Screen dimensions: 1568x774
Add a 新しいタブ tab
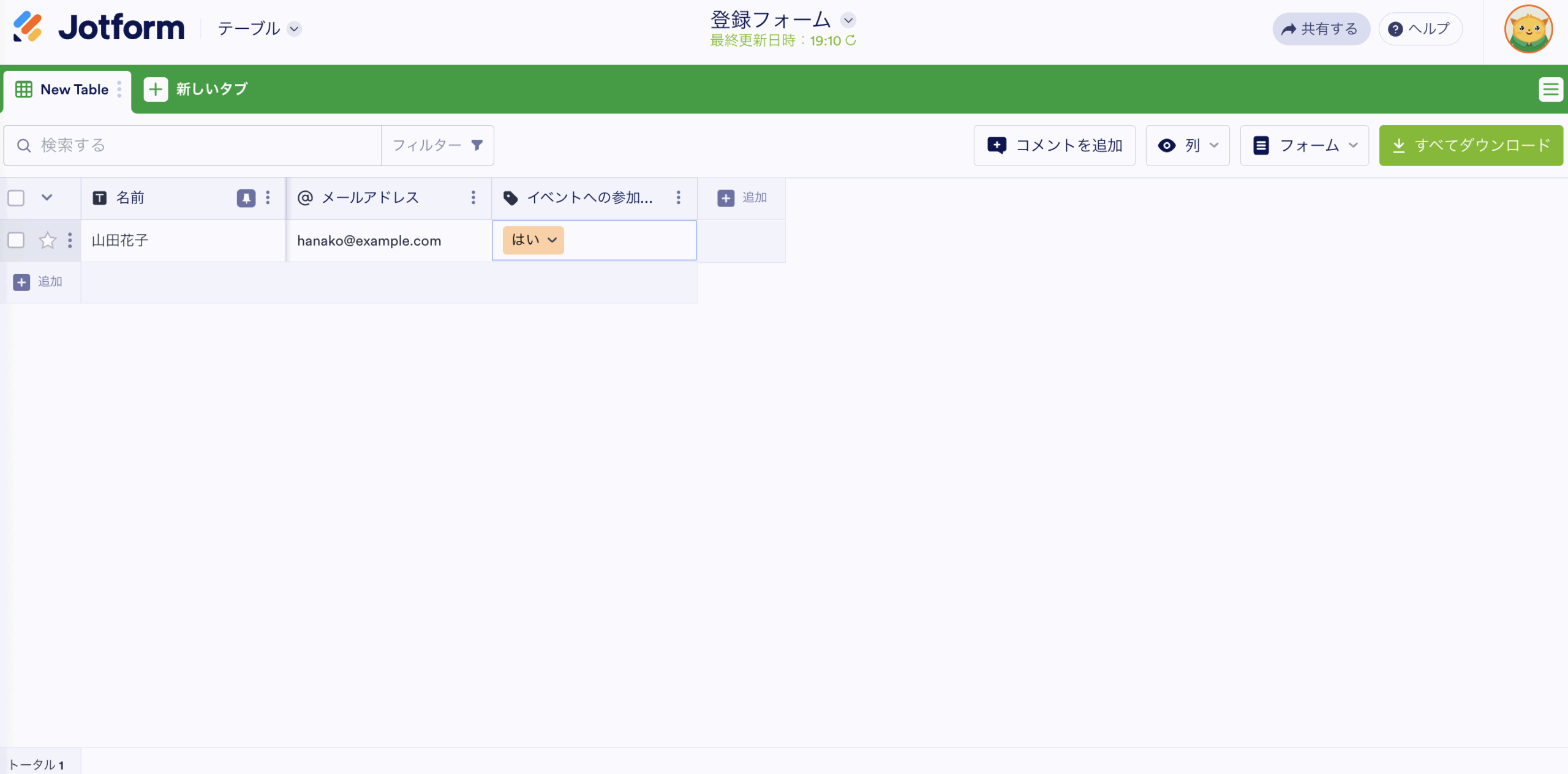tap(196, 89)
